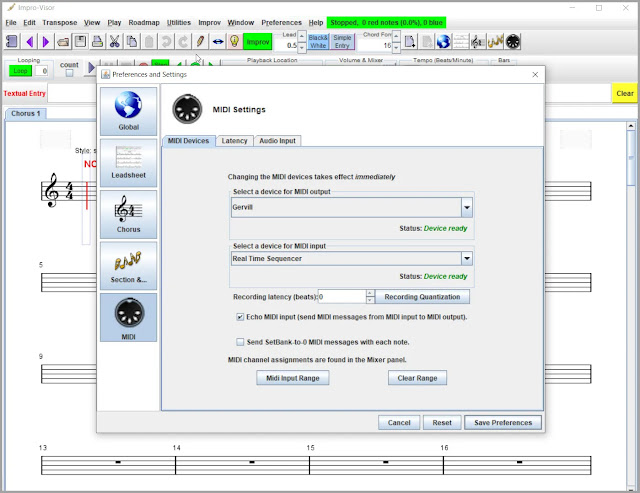Toggle the green Improv button
This screenshot has width=640, height=493.
coord(258,42)
